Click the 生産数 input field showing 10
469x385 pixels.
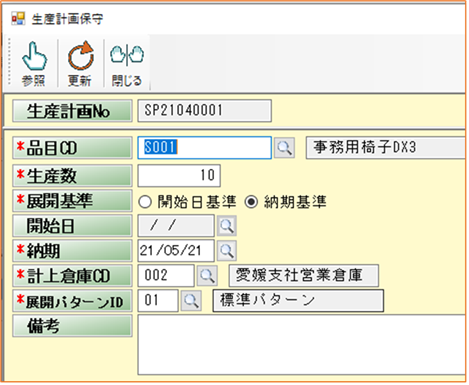click(x=179, y=175)
